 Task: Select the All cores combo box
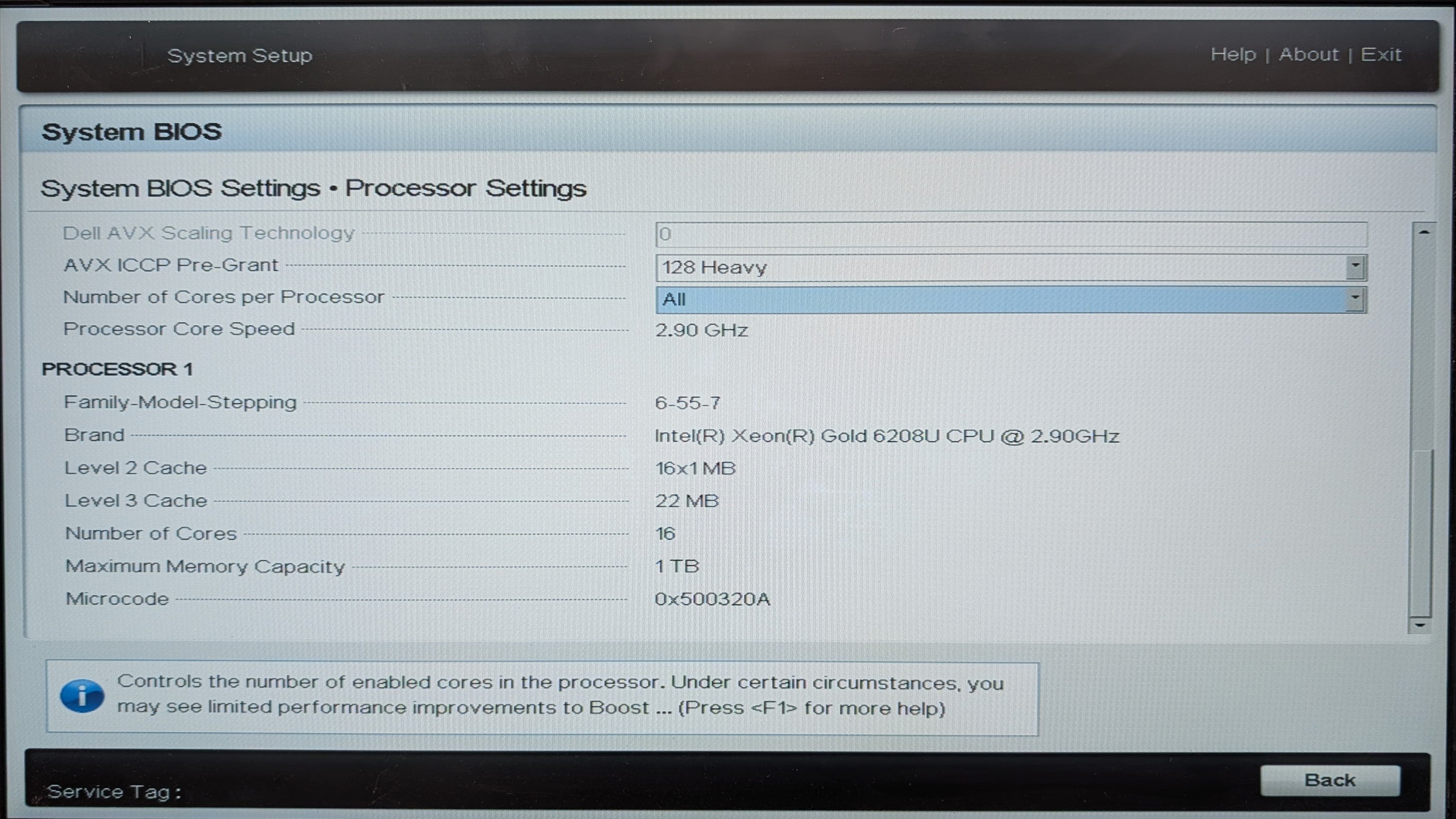point(1011,299)
